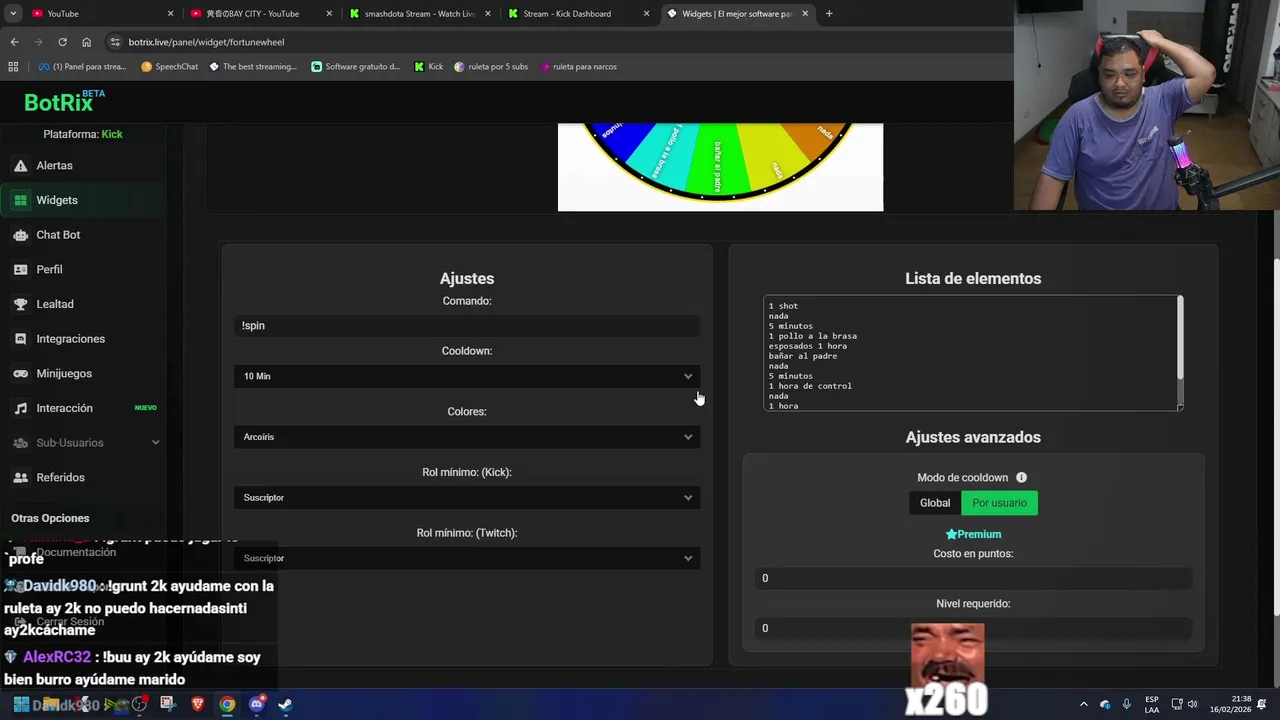Click the browser home button

pyautogui.click(x=86, y=42)
